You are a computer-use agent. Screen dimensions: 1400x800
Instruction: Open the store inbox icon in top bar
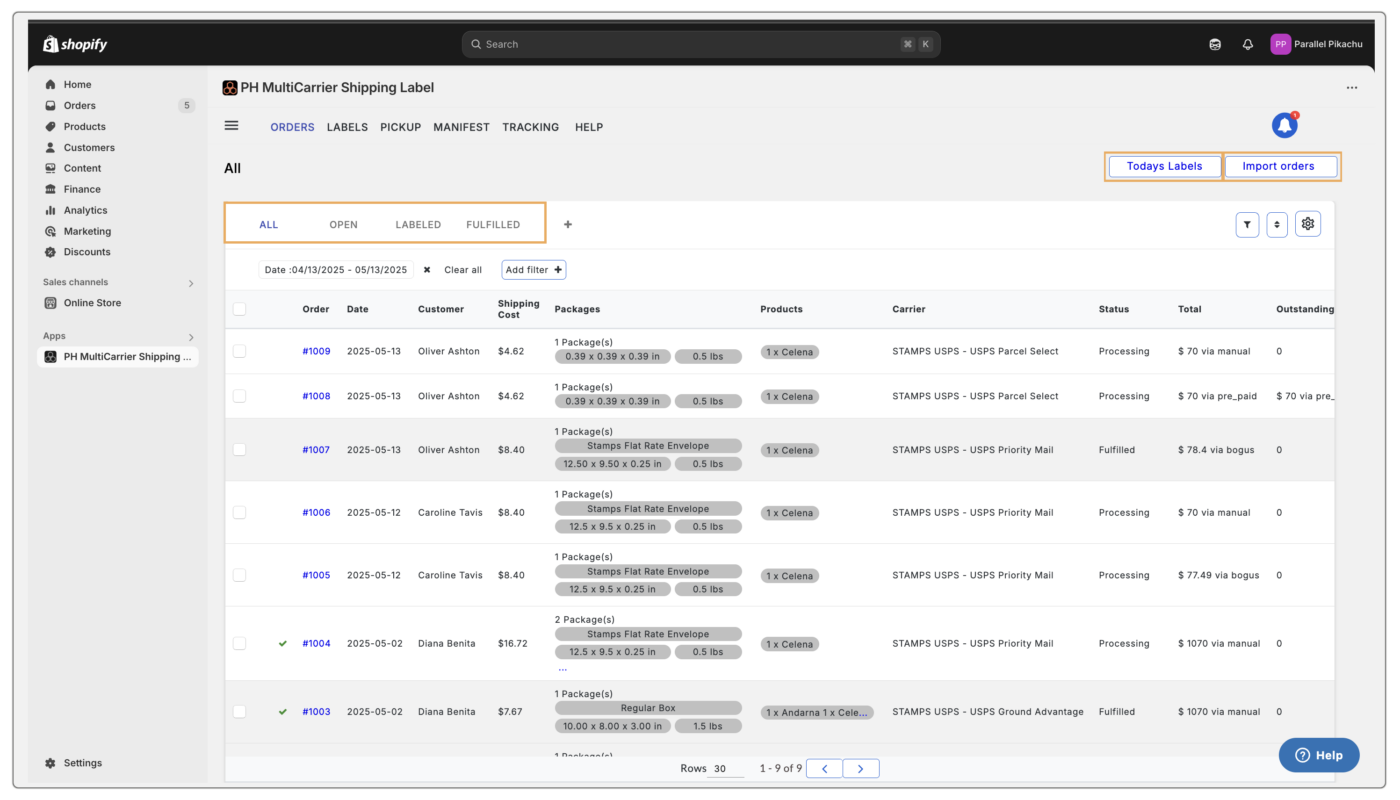[1215, 44]
